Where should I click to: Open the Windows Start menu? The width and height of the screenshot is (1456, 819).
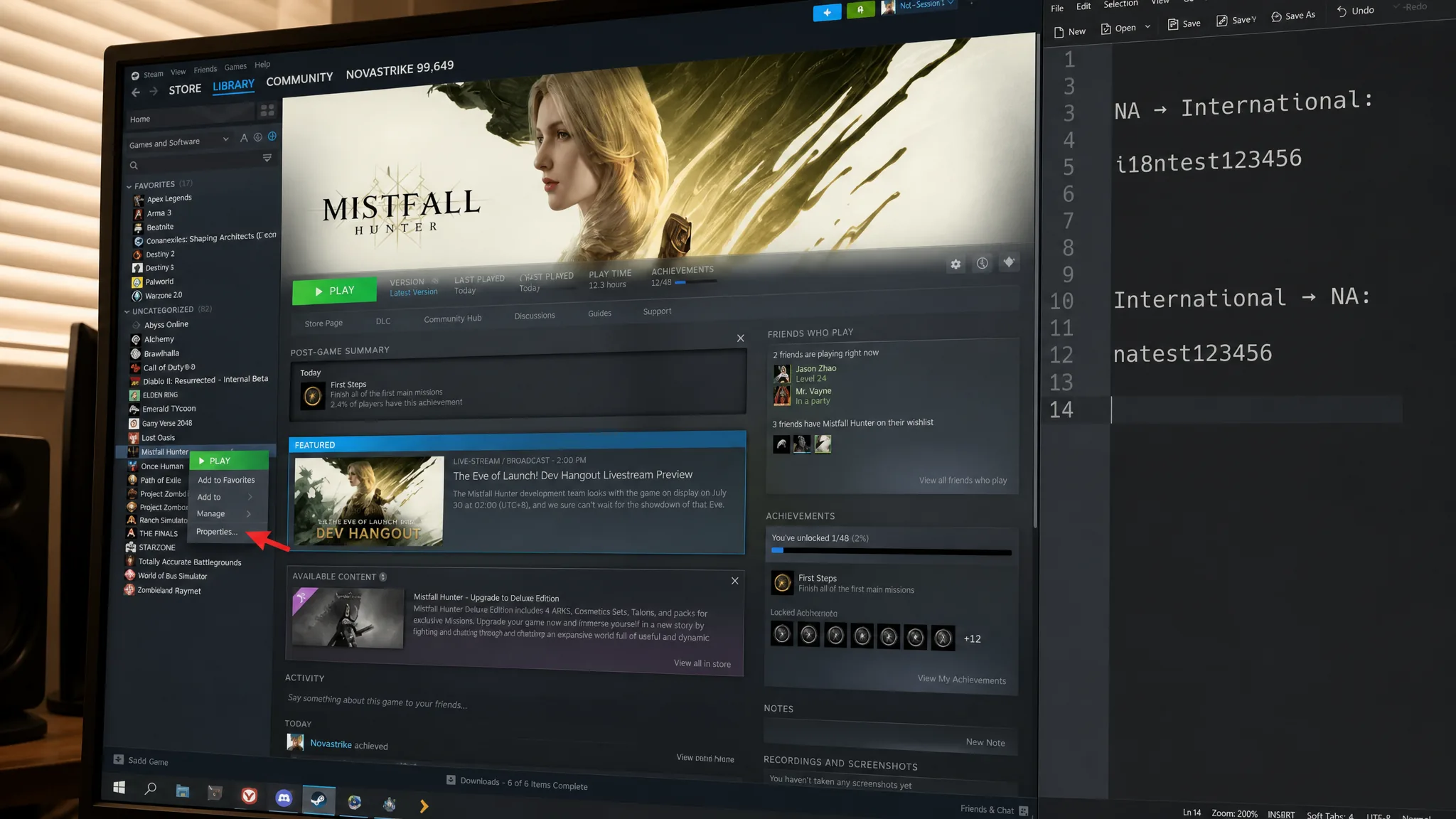click(x=119, y=788)
